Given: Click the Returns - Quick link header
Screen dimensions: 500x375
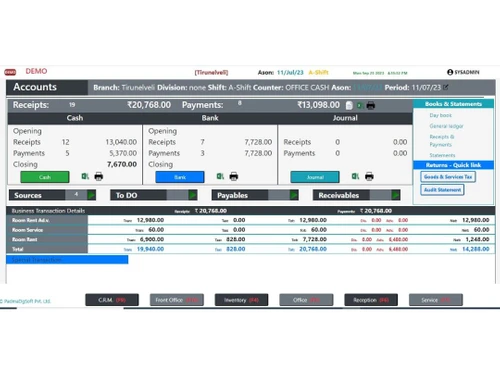Looking at the screenshot, I should [x=453, y=165].
